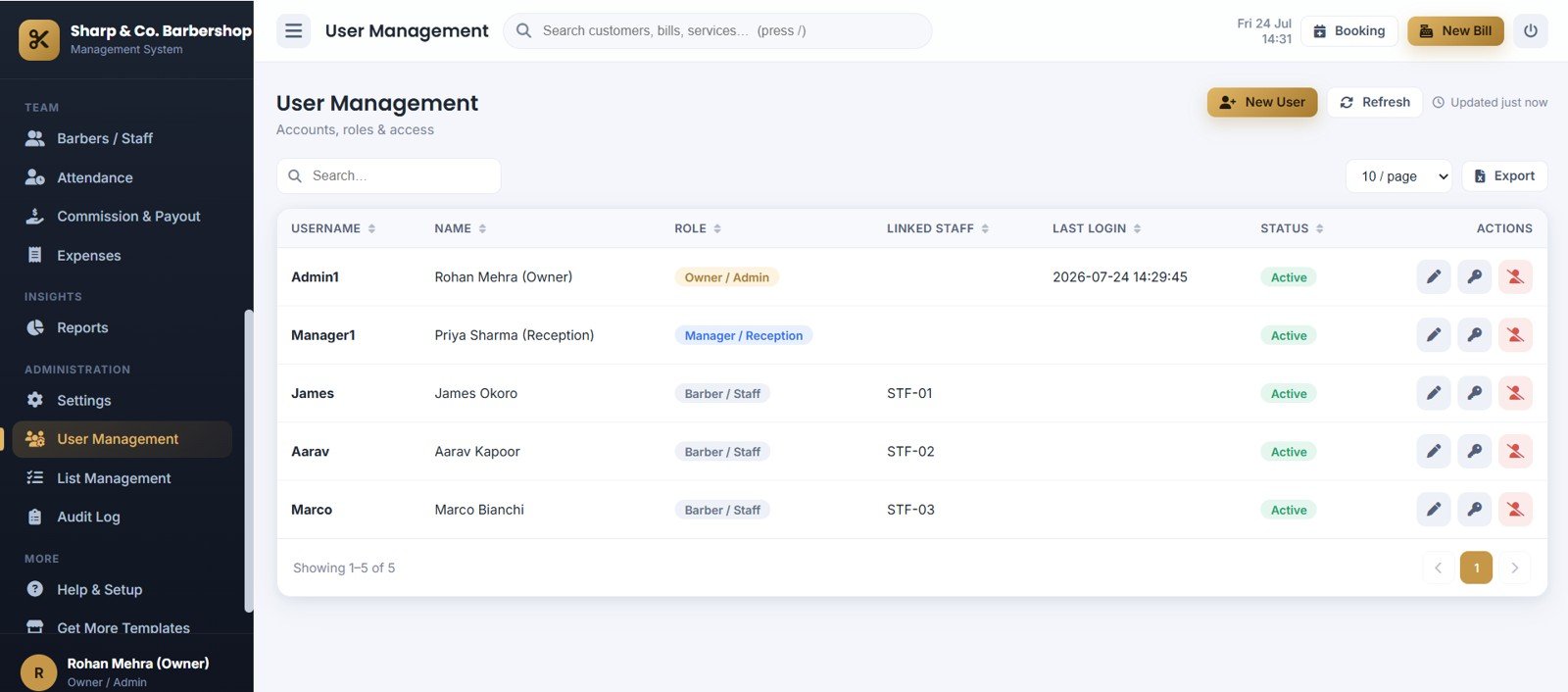Click the STF-01 linked staff cell

pos(909,393)
